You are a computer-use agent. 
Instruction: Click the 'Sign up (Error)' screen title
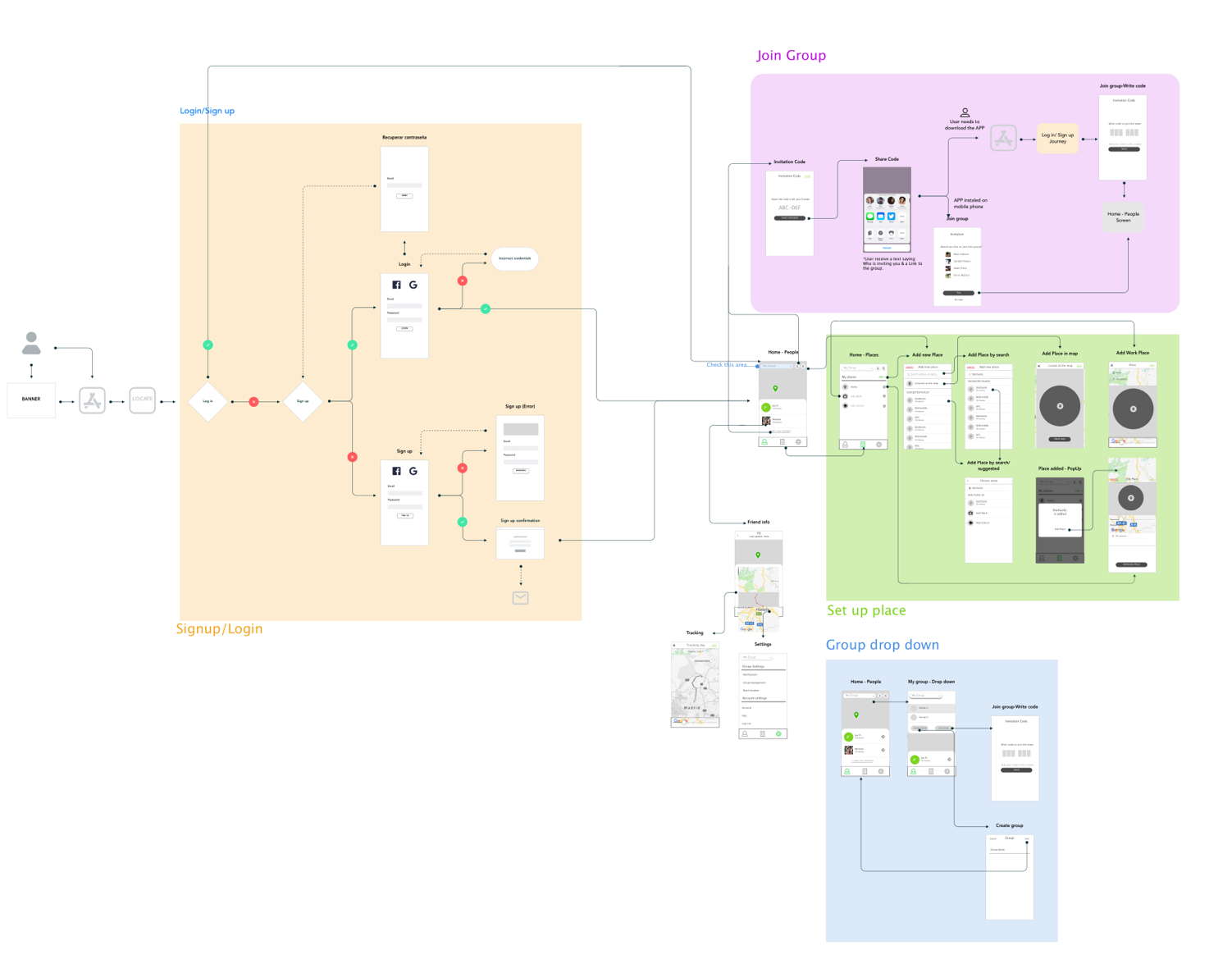coord(520,406)
